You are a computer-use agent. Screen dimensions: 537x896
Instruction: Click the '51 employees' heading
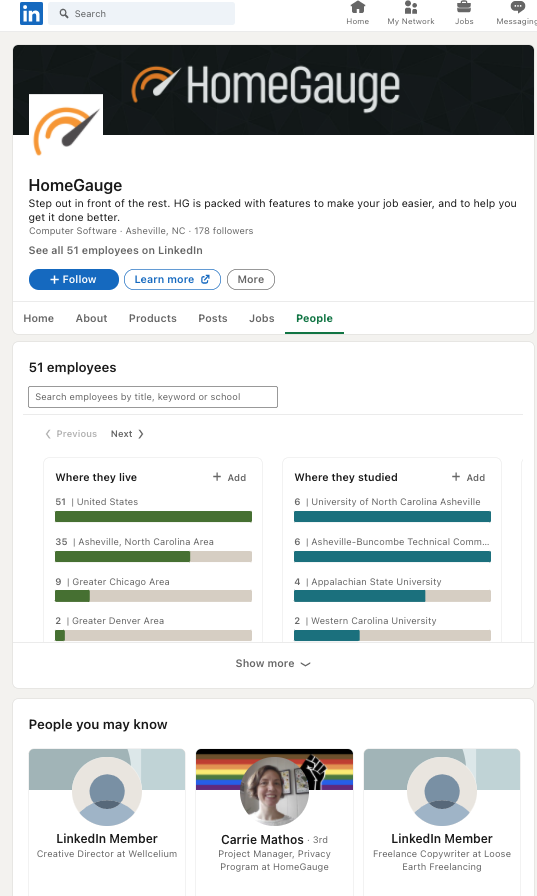[73, 367]
